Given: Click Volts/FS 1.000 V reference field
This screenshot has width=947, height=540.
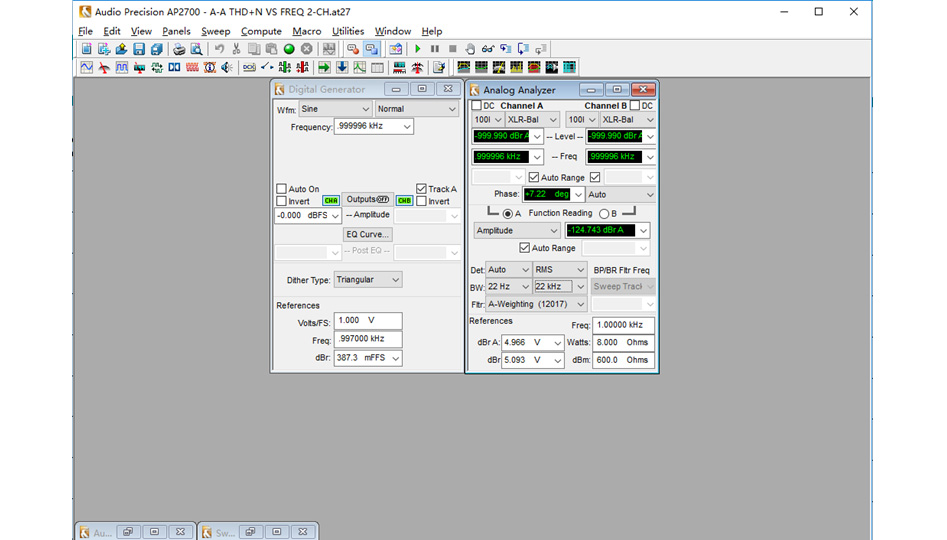Looking at the screenshot, I should [368, 321].
